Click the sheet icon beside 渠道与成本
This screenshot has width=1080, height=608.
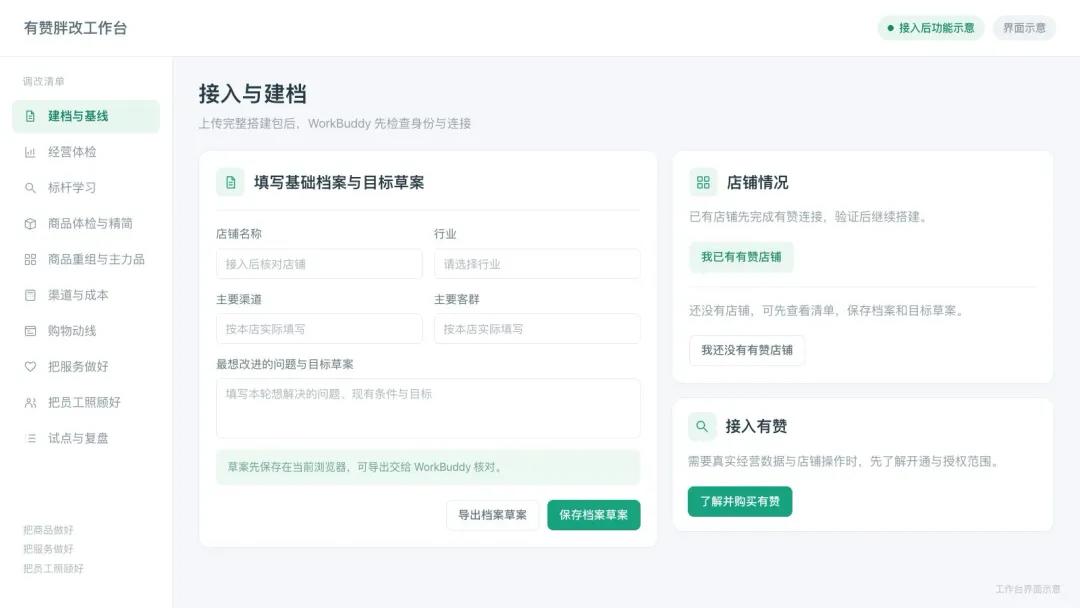tap(30, 295)
